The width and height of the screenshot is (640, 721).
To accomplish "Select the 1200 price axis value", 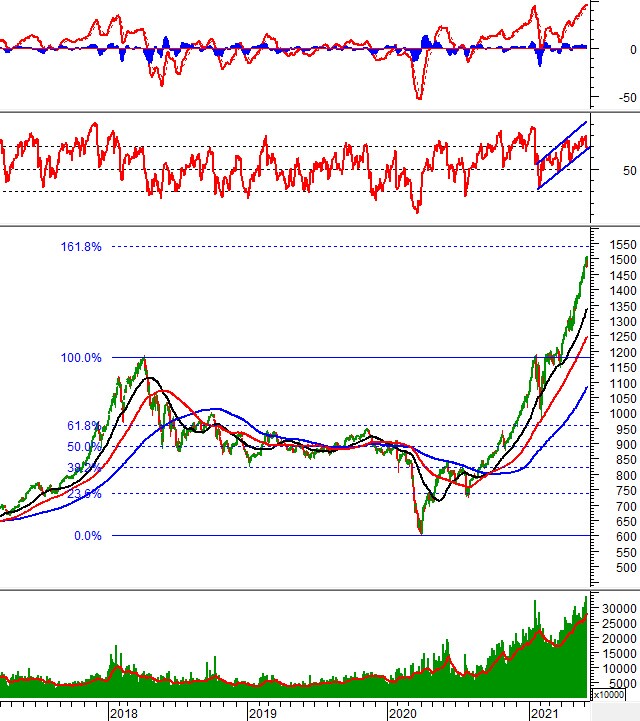I will pos(623,353).
